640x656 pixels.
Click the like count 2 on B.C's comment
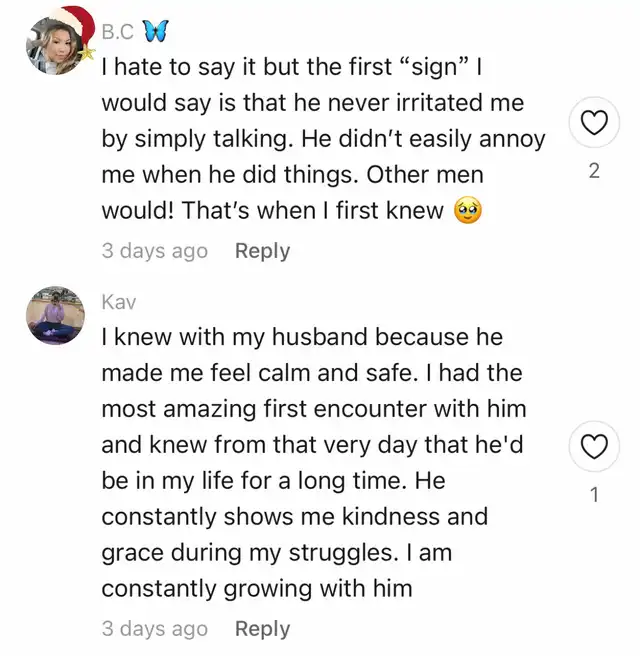point(594,171)
